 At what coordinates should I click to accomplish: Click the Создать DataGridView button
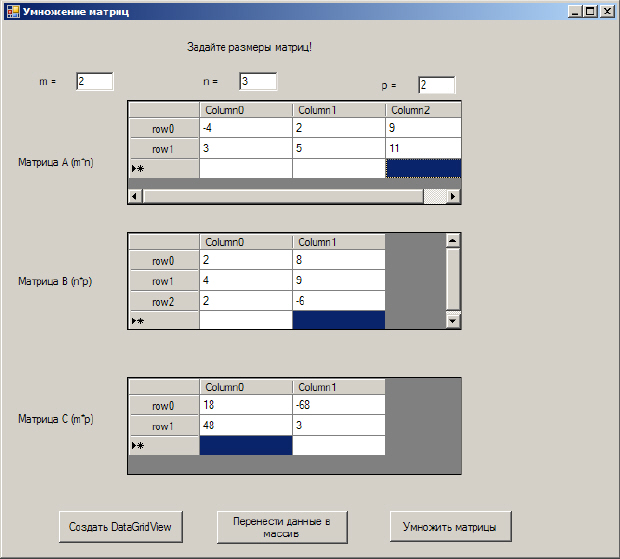point(121,527)
